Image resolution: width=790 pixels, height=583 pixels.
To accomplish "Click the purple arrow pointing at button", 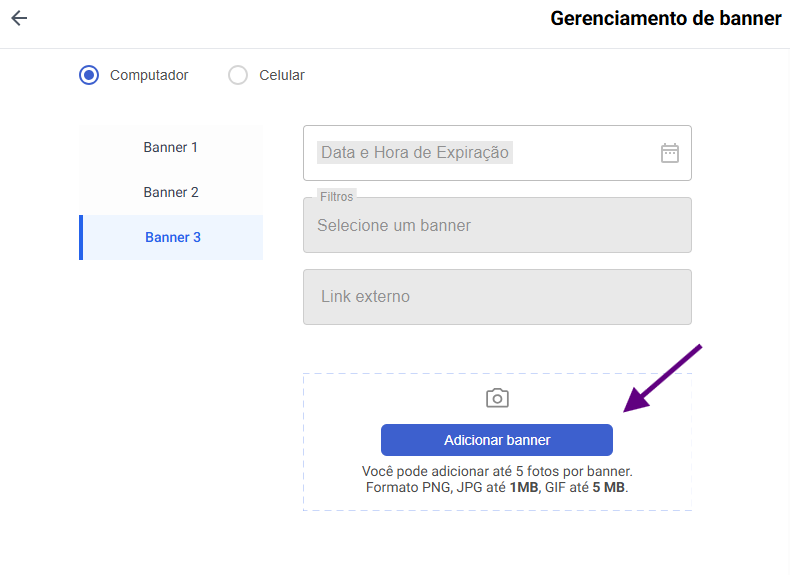I will 663,378.
